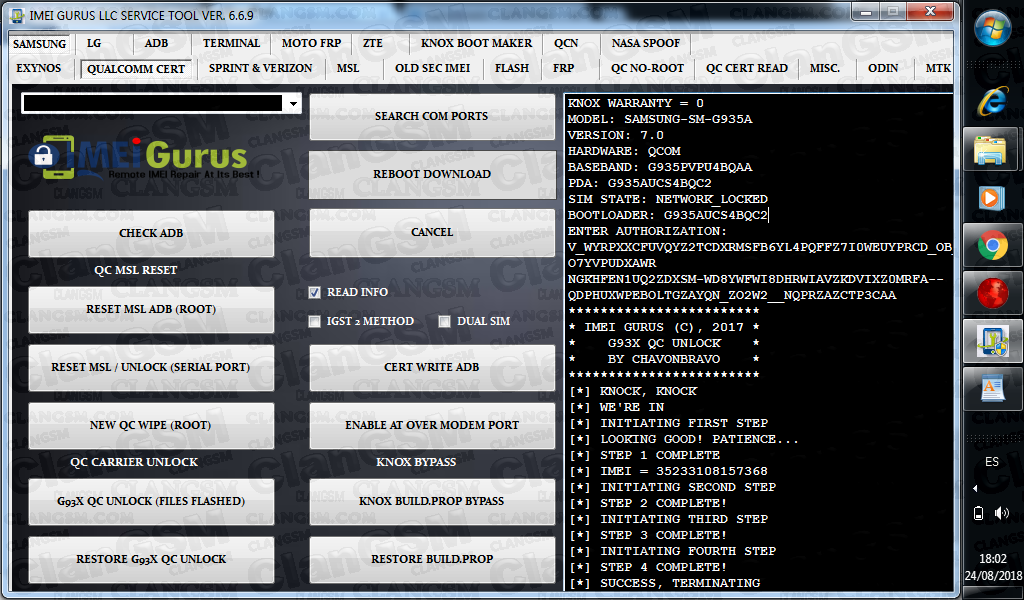Enable the IGST 2 METHOD checkbox
1024x600 pixels.
[x=315, y=321]
